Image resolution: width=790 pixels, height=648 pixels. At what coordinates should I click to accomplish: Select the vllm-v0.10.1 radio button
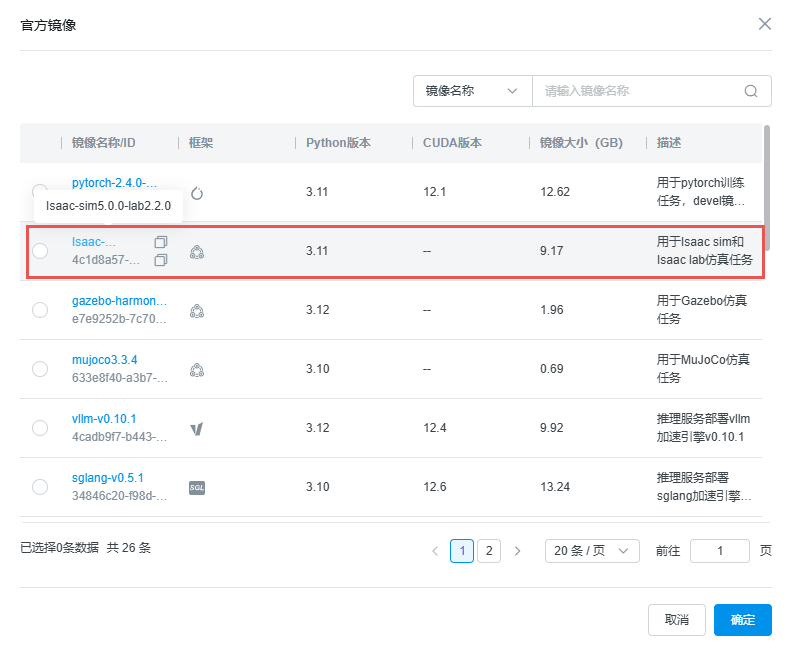[x=40, y=428]
